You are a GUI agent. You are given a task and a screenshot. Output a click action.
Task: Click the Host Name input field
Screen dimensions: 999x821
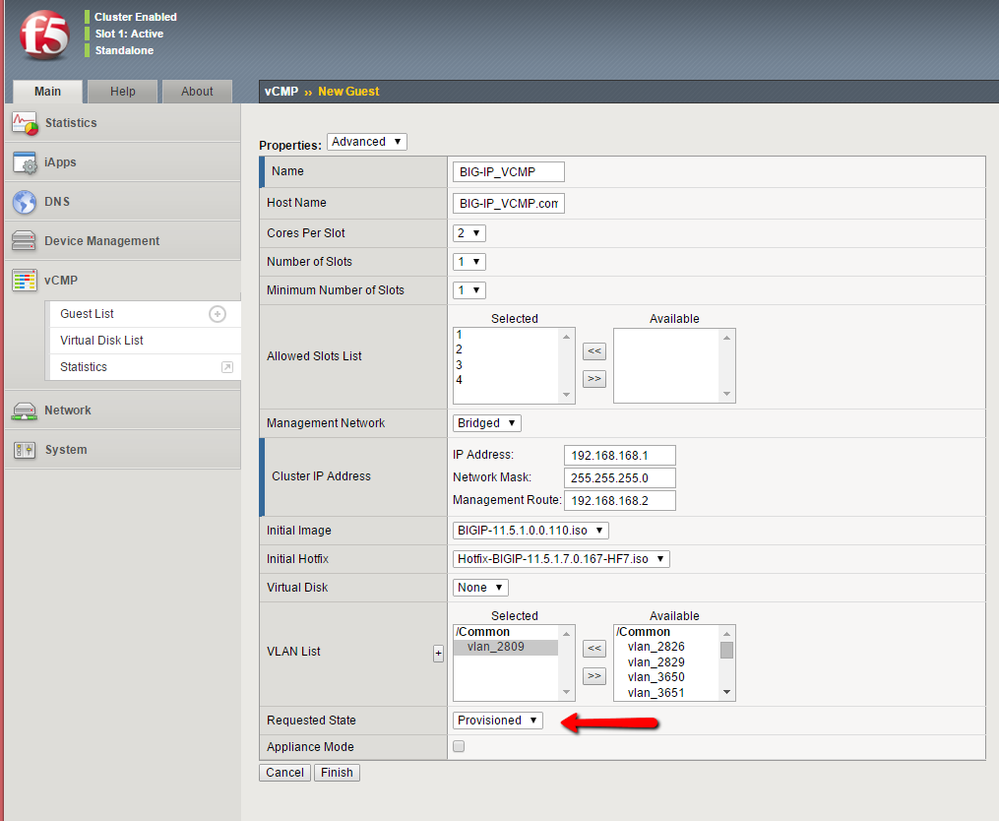[x=508, y=204]
